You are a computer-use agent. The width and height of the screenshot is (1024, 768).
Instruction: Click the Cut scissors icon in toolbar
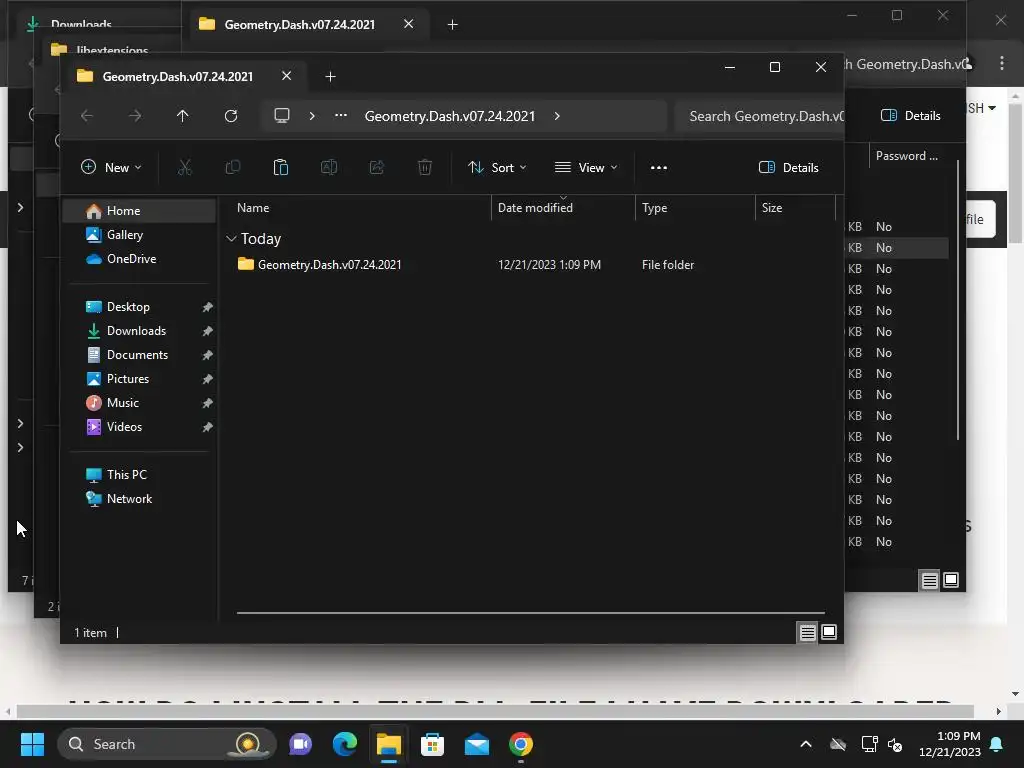185,168
